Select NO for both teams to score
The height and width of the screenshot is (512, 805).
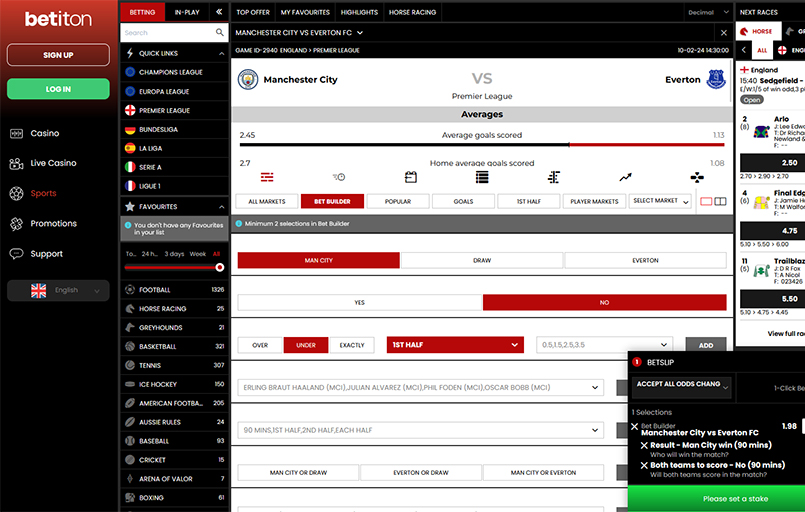[604, 302]
